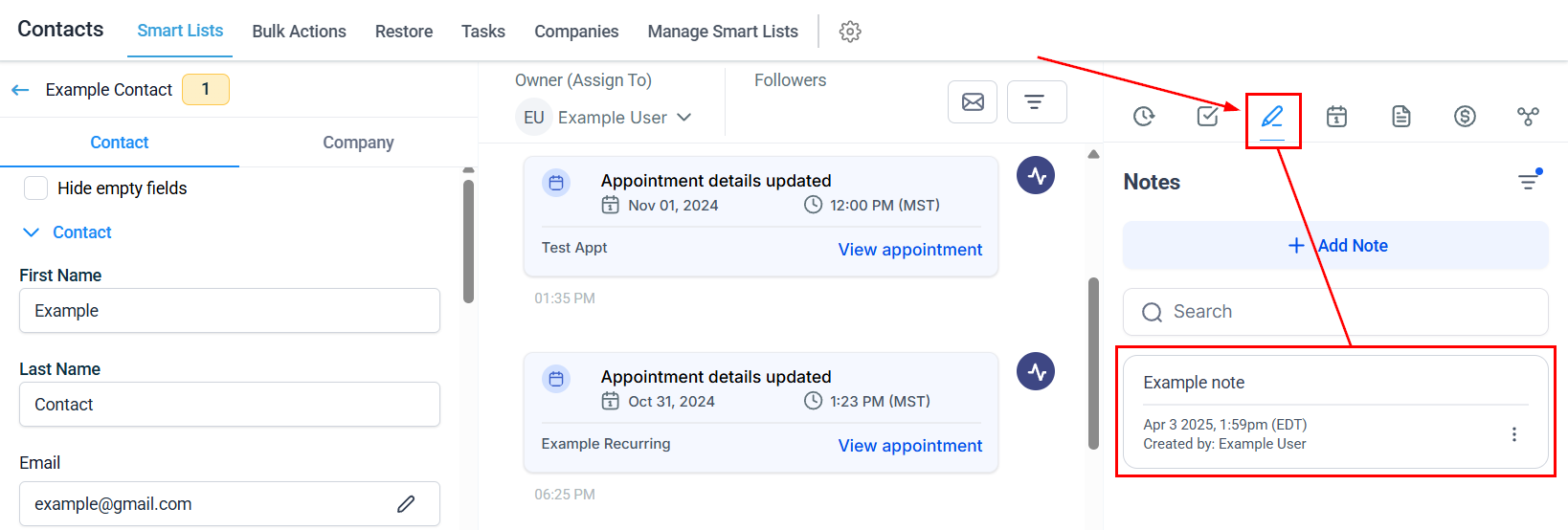
Task: Click the envelope email filter icon
Action: [973, 101]
